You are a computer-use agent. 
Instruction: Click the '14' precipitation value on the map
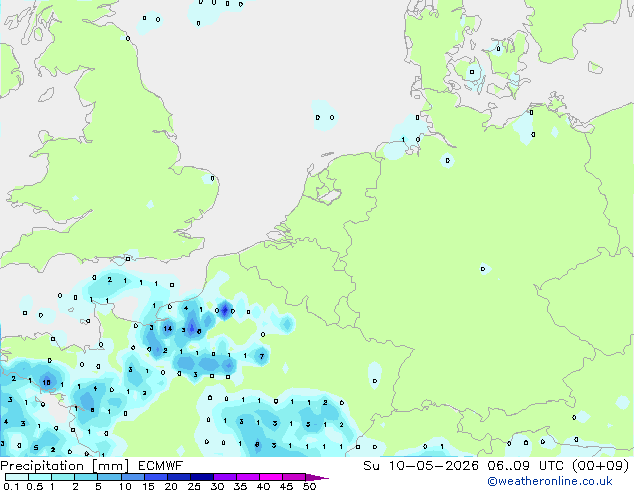pos(168,328)
